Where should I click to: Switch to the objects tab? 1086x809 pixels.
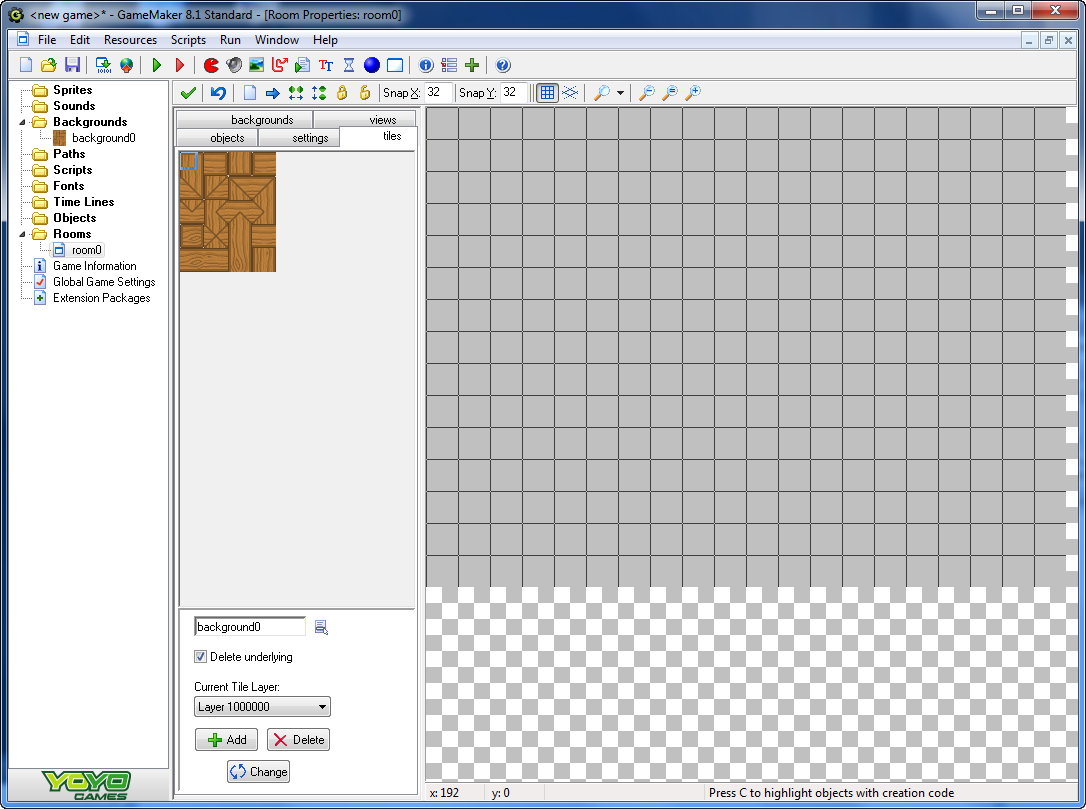coord(227,138)
